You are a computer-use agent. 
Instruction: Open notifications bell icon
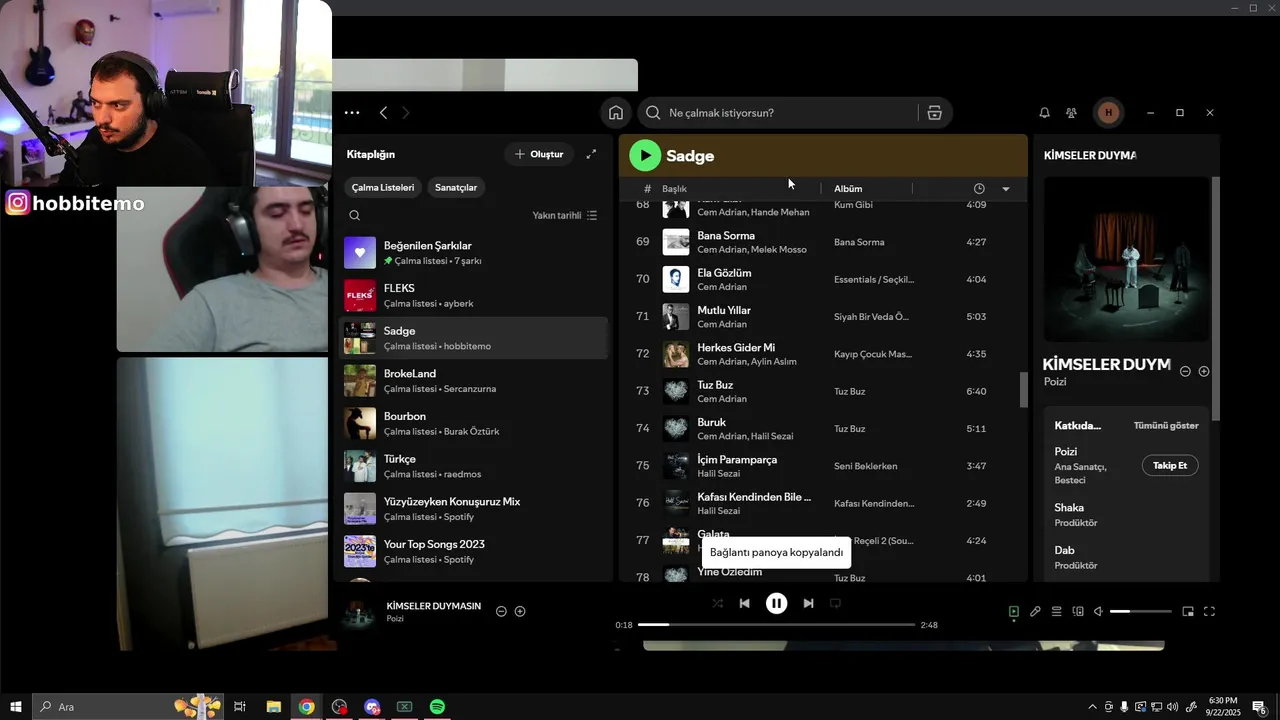point(1044,113)
